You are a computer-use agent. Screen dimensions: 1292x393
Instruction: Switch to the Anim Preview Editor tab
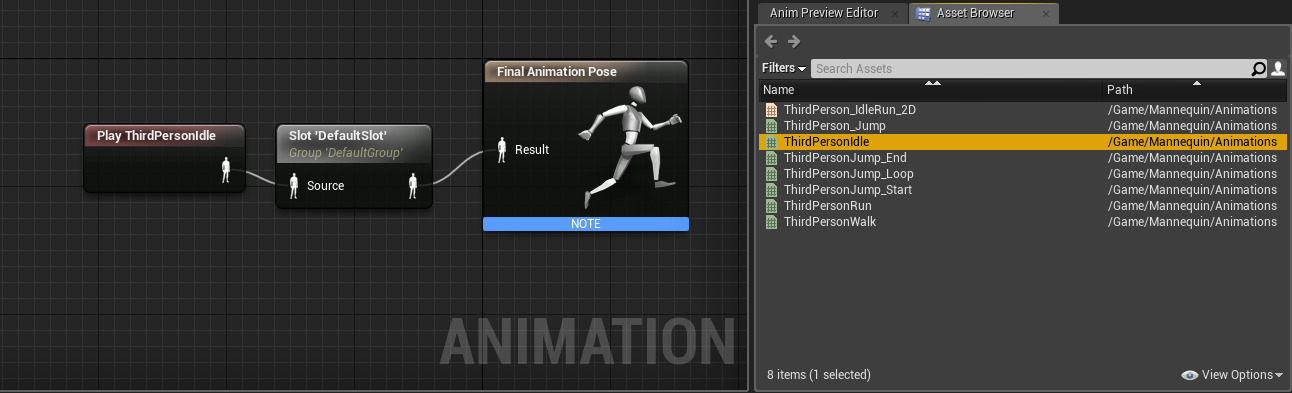pyautogui.click(x=824, y=13)
